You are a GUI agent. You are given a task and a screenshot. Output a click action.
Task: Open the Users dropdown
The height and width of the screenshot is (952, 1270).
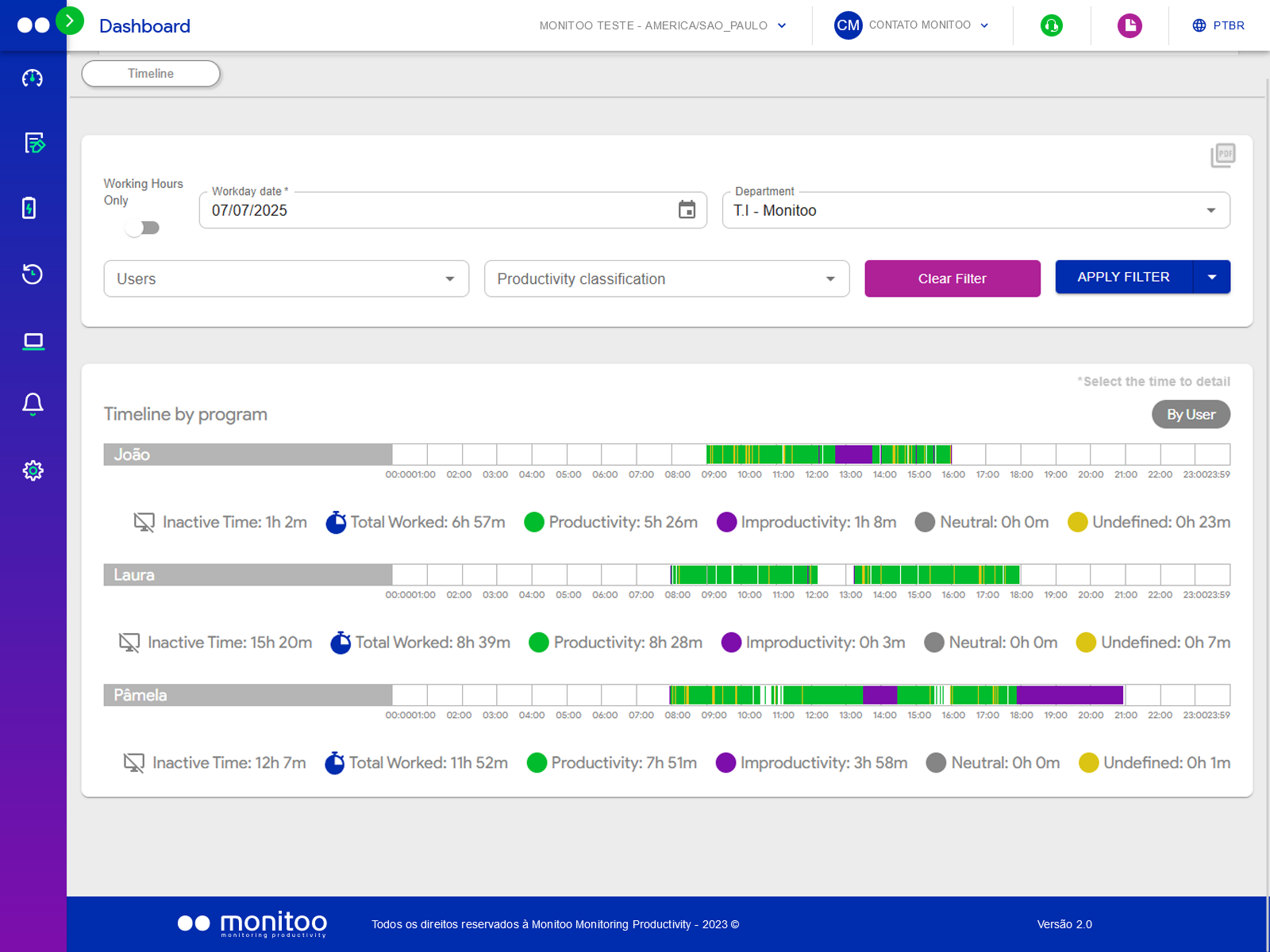[287, 278]
